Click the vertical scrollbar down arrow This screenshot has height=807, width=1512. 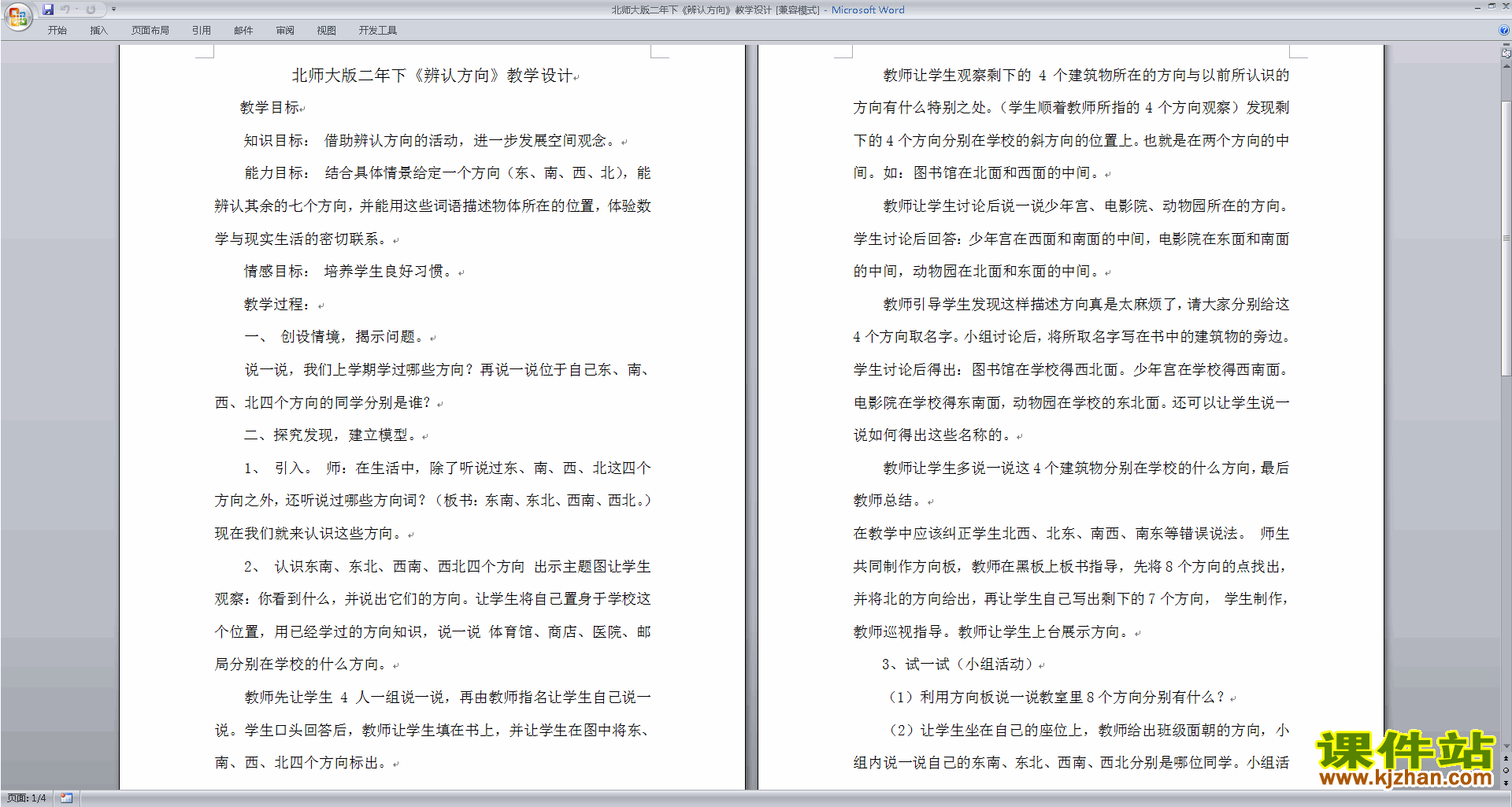[1506, 746]
